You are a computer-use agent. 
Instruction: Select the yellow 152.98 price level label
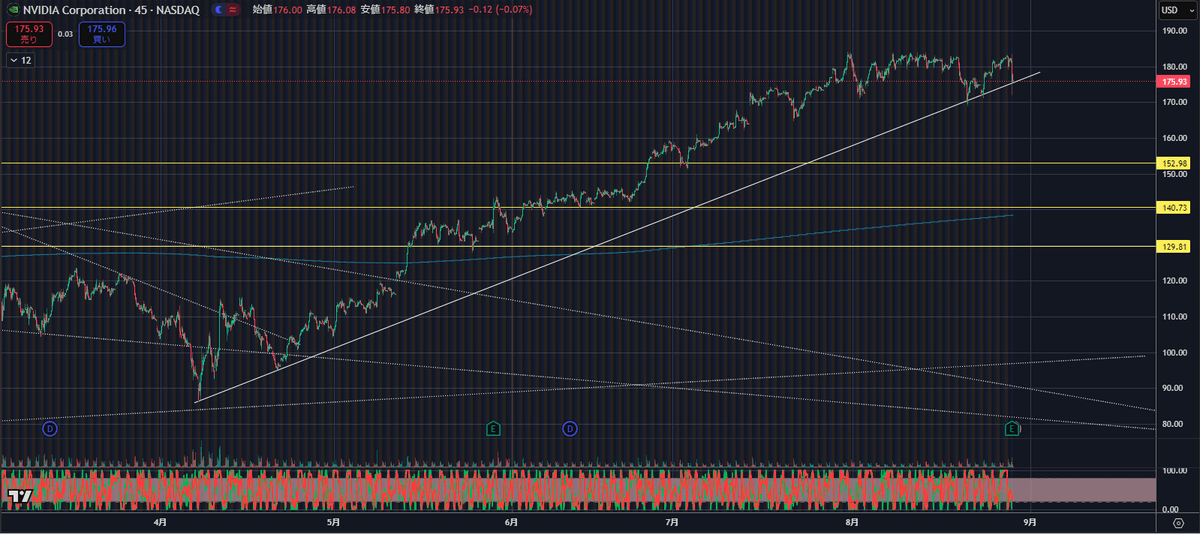(1175, 163)
